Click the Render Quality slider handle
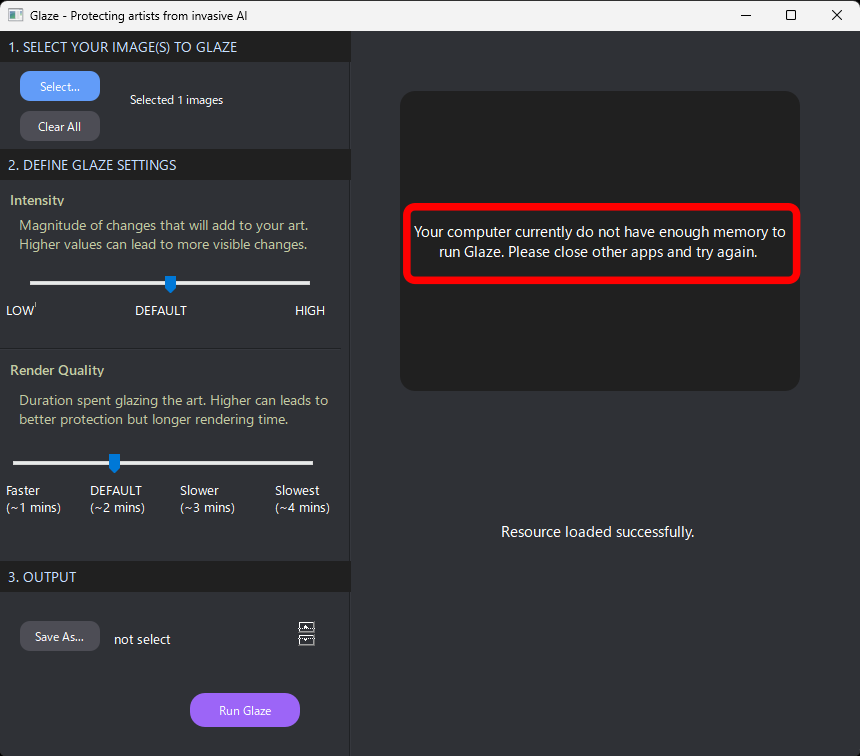The height and width of the screenshot is (756, 860). (x=115, y=463)
